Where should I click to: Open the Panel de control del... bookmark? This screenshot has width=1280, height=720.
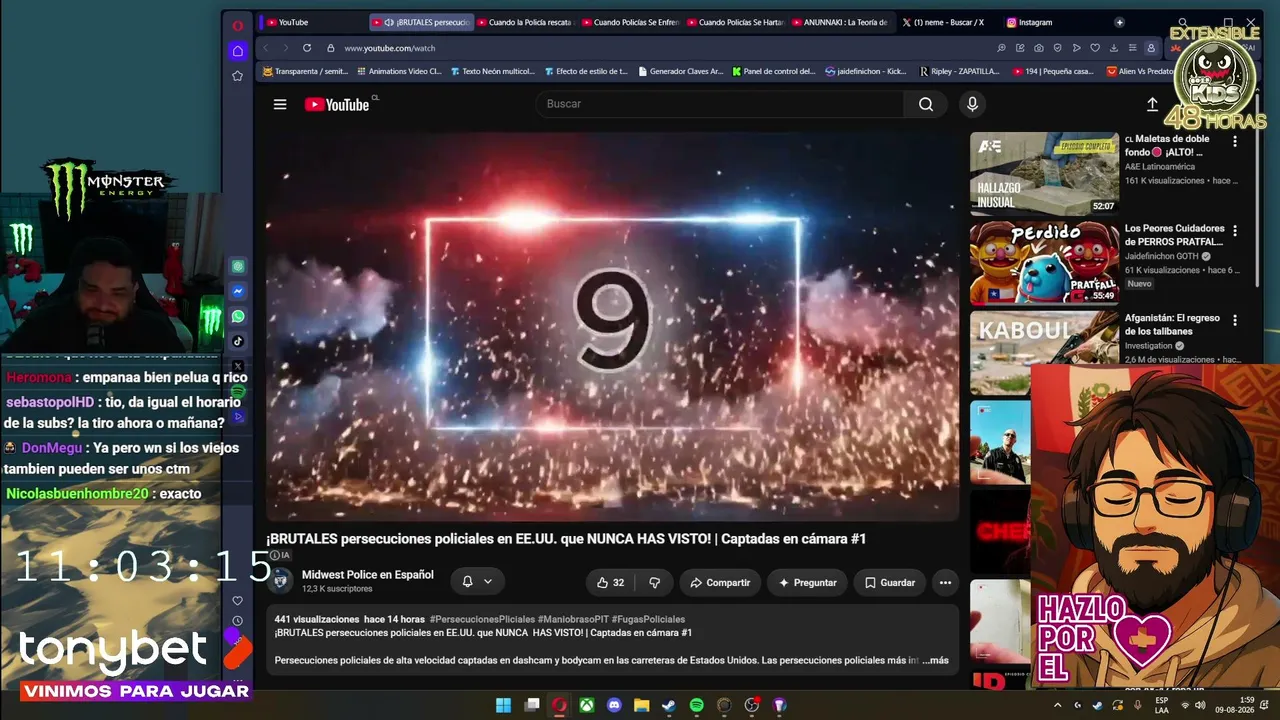tap(774, 71)
